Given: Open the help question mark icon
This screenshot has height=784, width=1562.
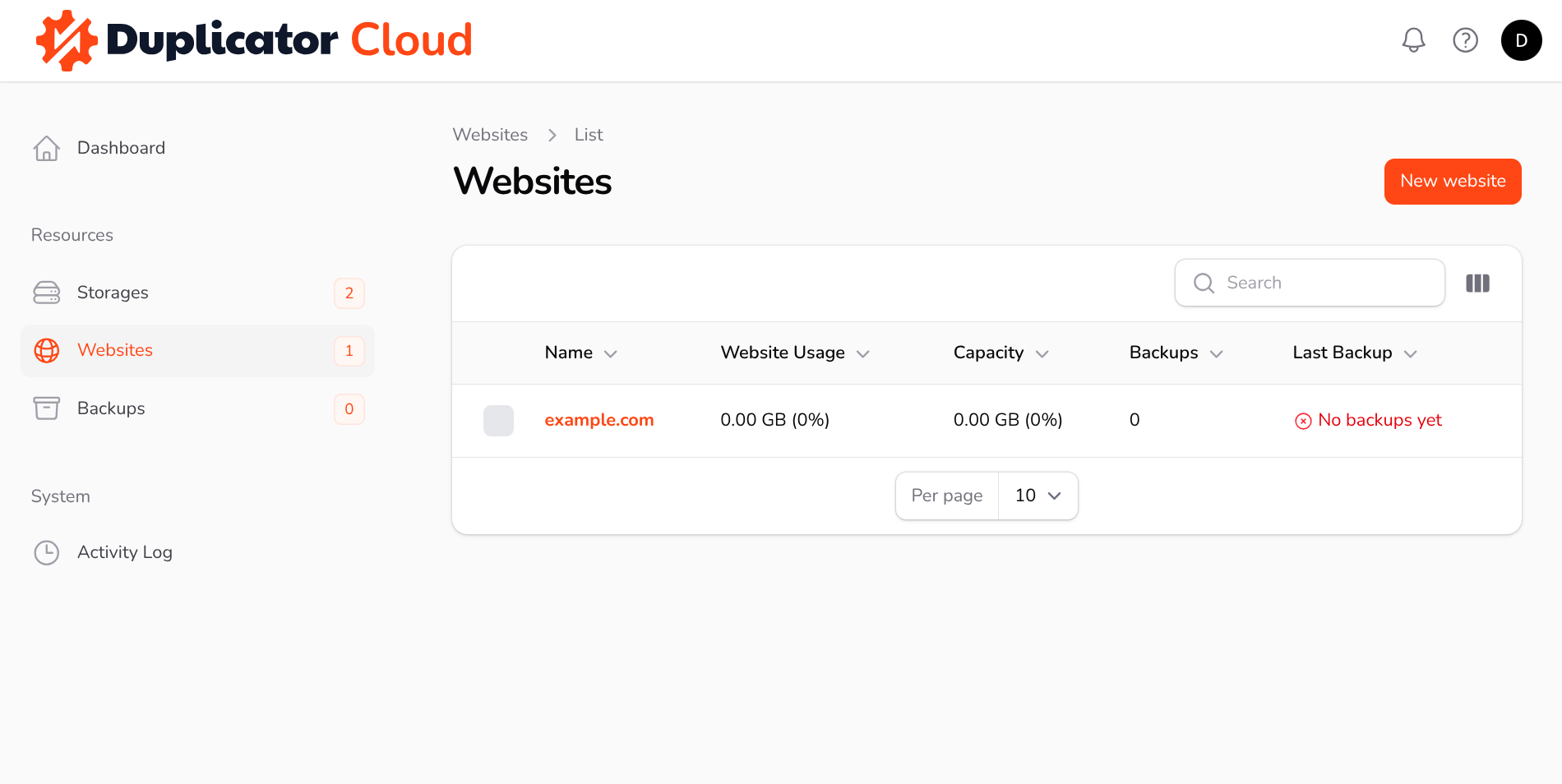Looking at the screenshot, I should point(1465,40).
